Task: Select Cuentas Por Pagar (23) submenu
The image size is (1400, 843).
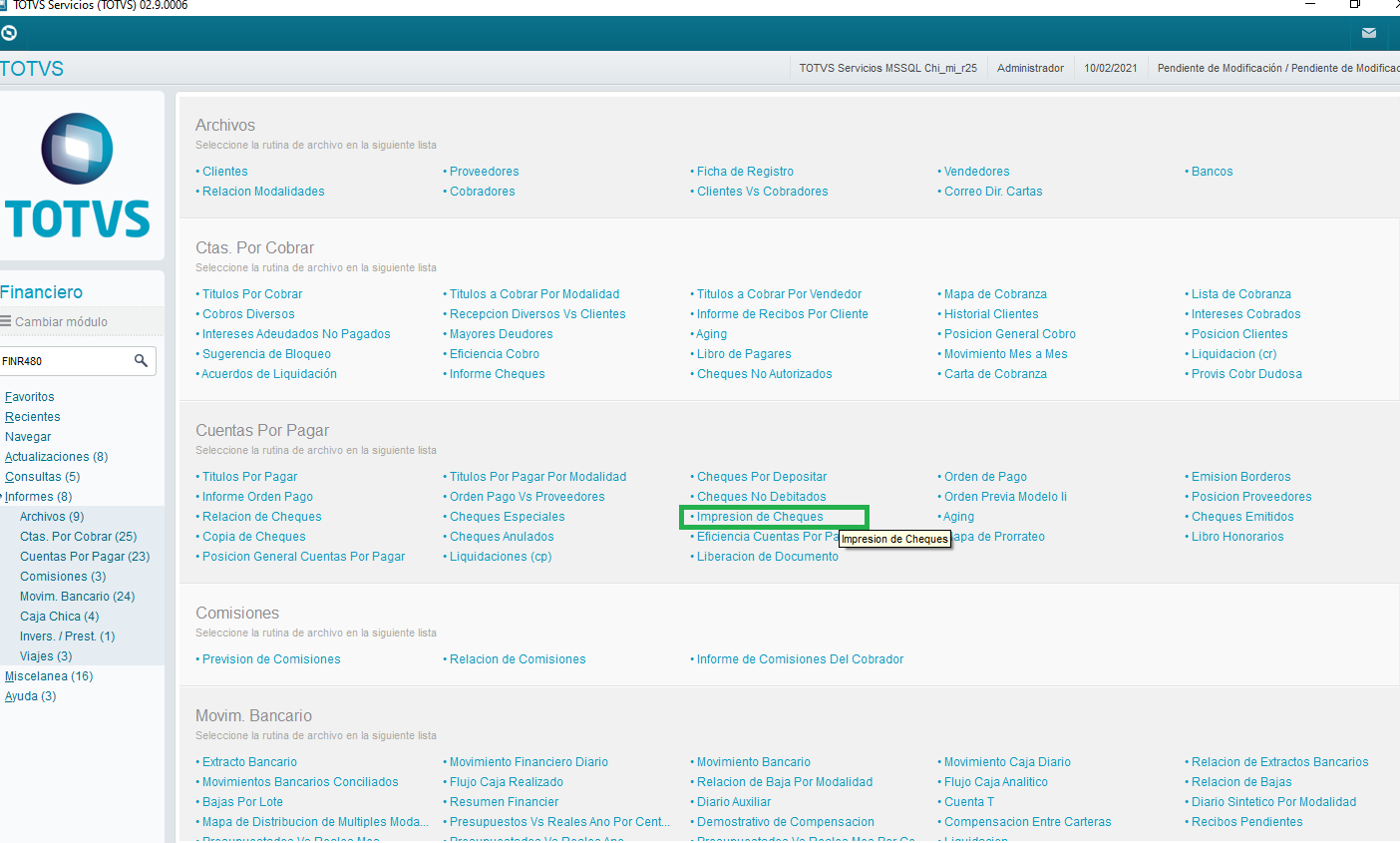Action: point(85,557)
